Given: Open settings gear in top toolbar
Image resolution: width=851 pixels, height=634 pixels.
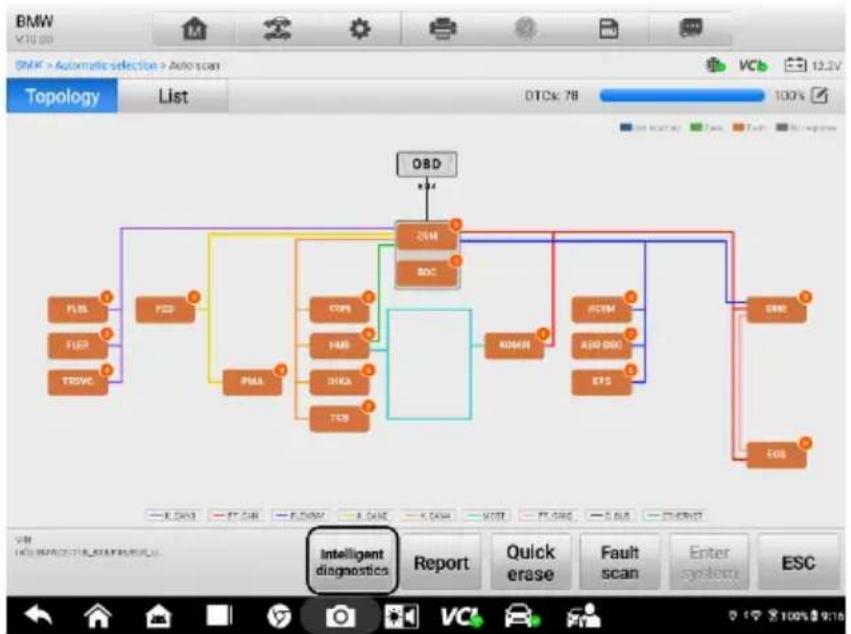Looking at the screenshot, I should point(360,28).
